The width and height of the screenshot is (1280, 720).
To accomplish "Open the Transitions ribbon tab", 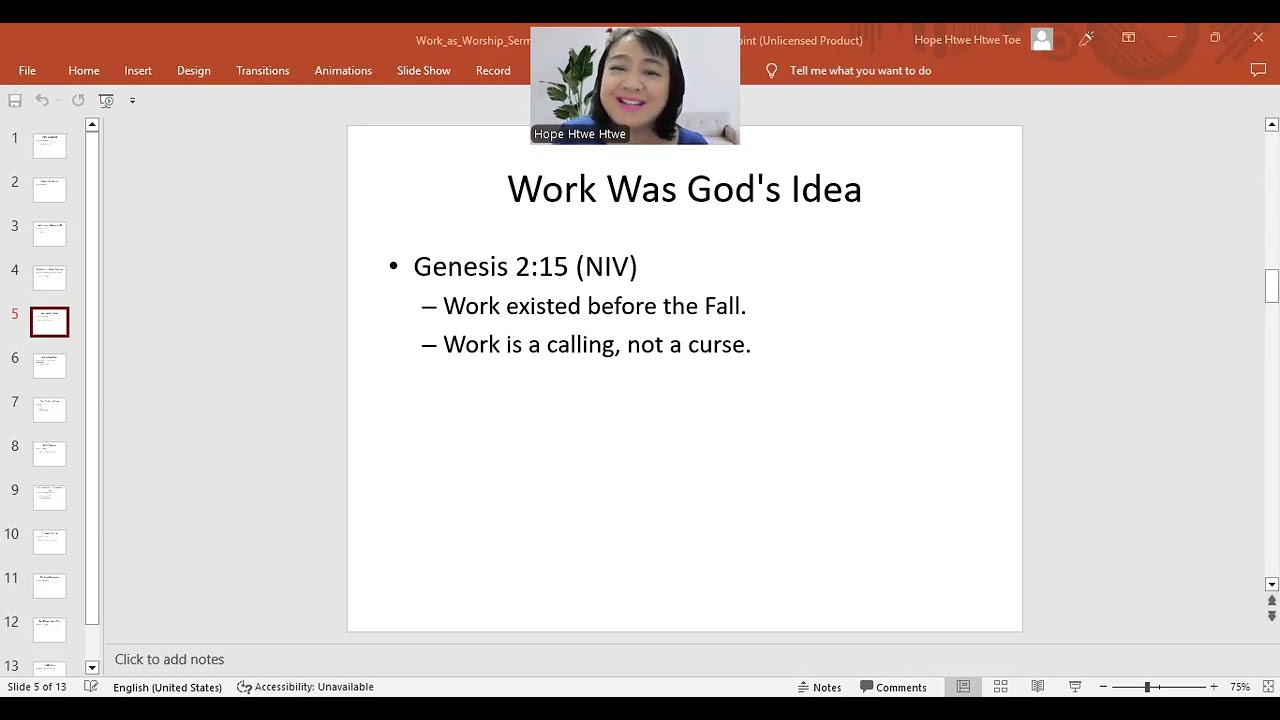I will [263, 70].
